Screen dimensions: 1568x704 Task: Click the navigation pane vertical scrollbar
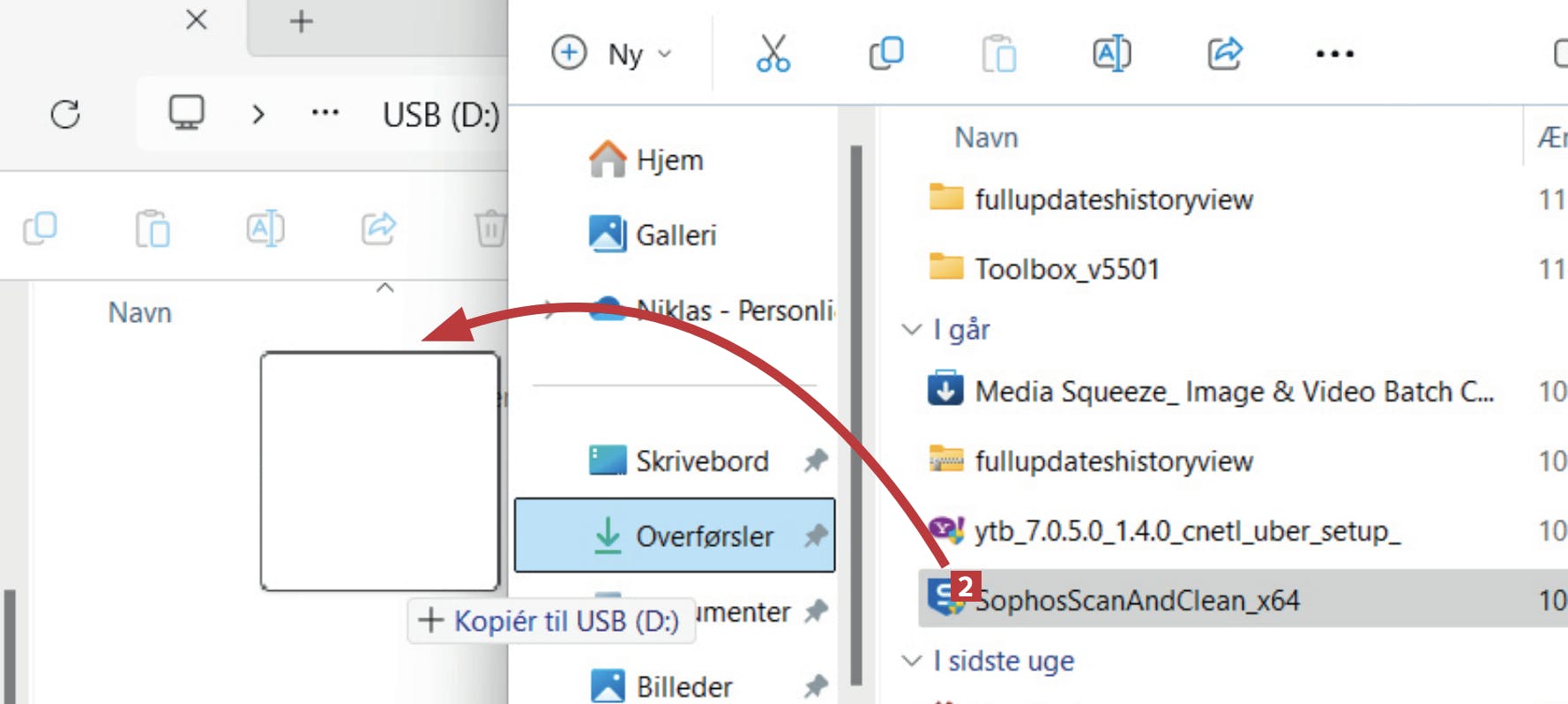click(x=855, y=415)
